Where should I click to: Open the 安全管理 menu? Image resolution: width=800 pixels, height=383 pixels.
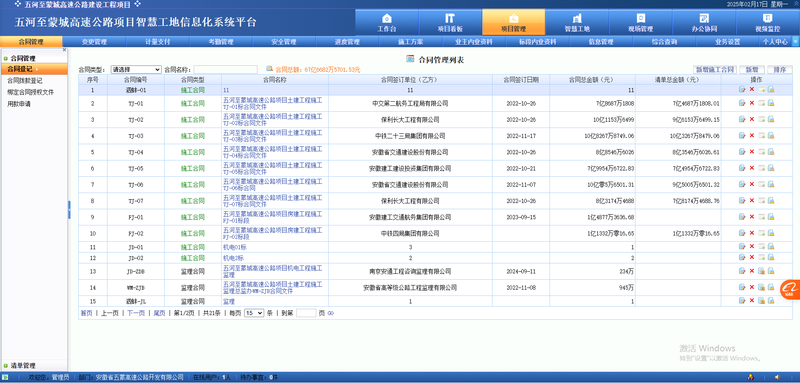(x=284, y=42)
